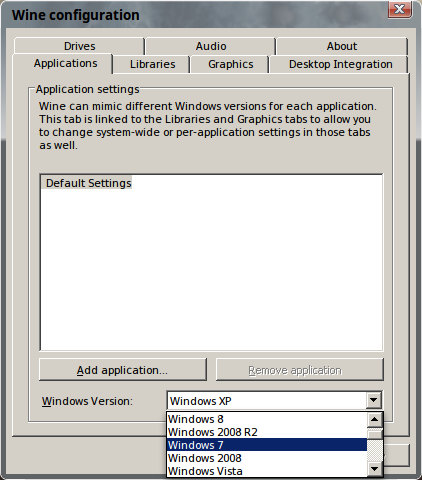This screenshot has width=422, height=480.
Task: Open the About tab
Action: point(342,46)
